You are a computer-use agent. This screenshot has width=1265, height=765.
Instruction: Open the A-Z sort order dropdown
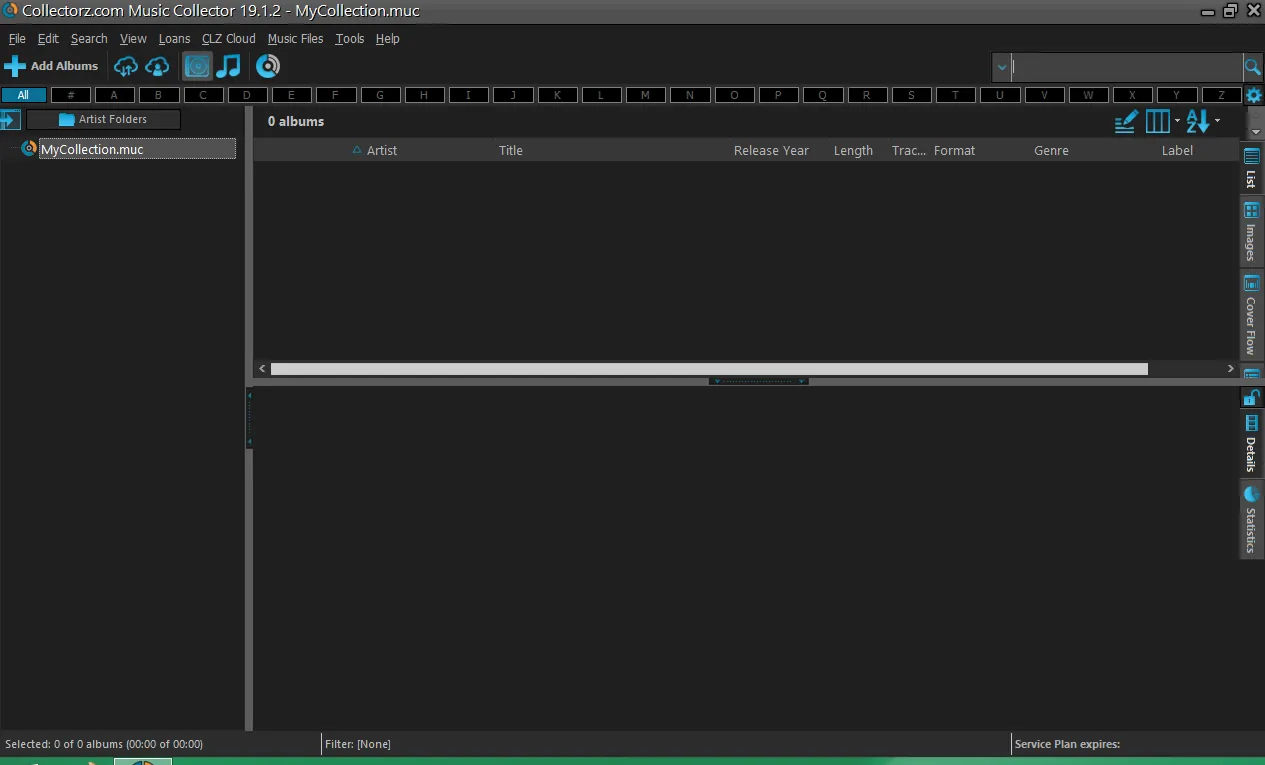point(1203,122)
